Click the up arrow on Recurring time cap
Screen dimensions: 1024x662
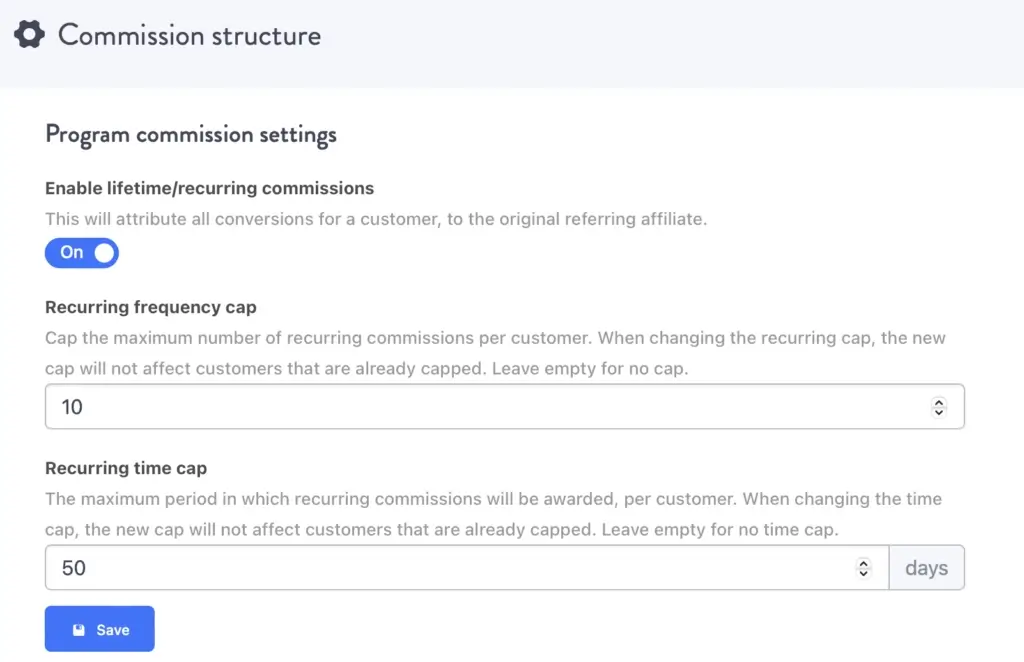pyautogui.click(x=863, y=563)
